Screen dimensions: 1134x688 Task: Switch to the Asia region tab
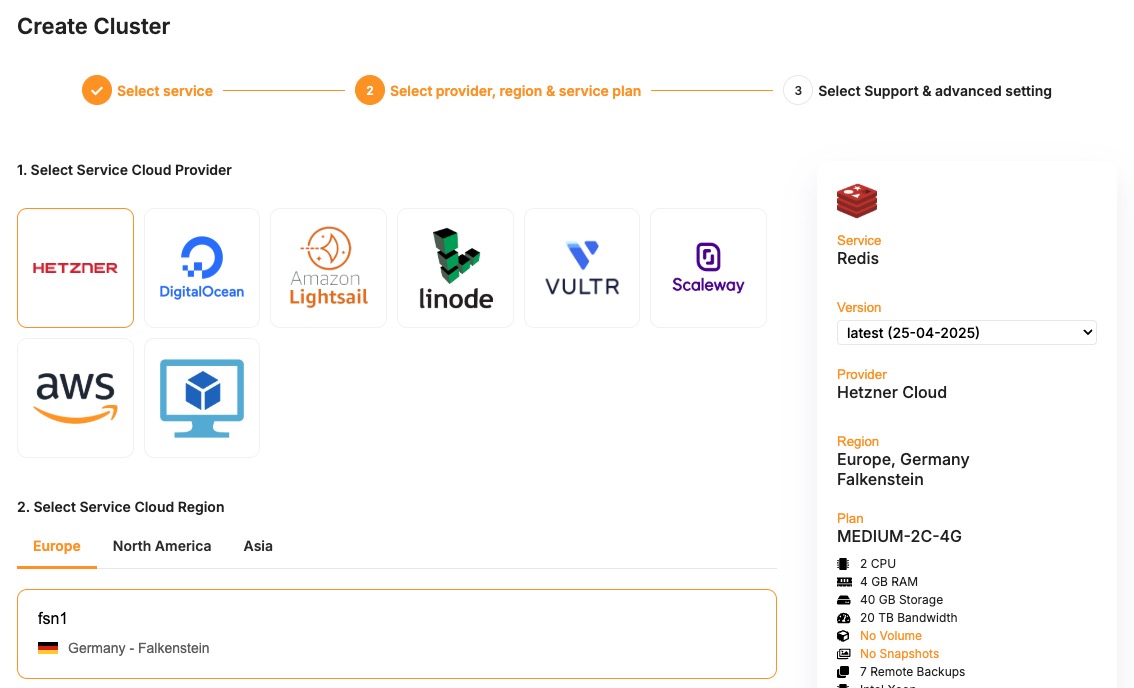258,546
